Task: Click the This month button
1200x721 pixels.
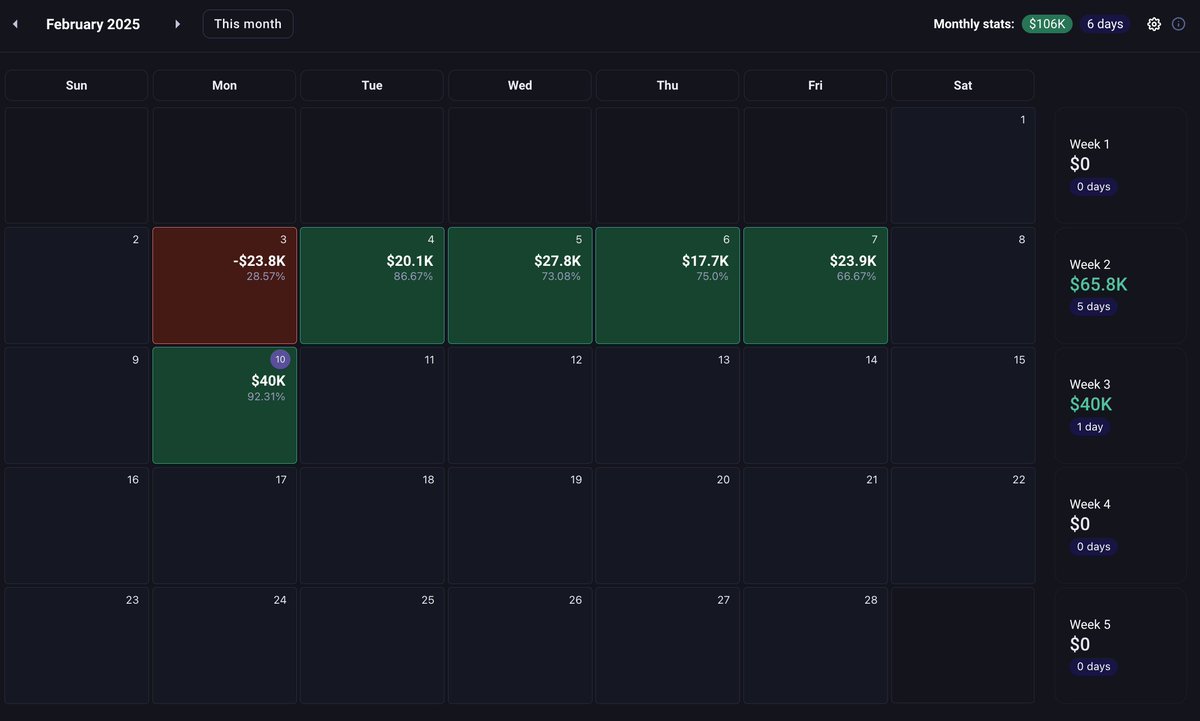Action: [x=248, y=24]
